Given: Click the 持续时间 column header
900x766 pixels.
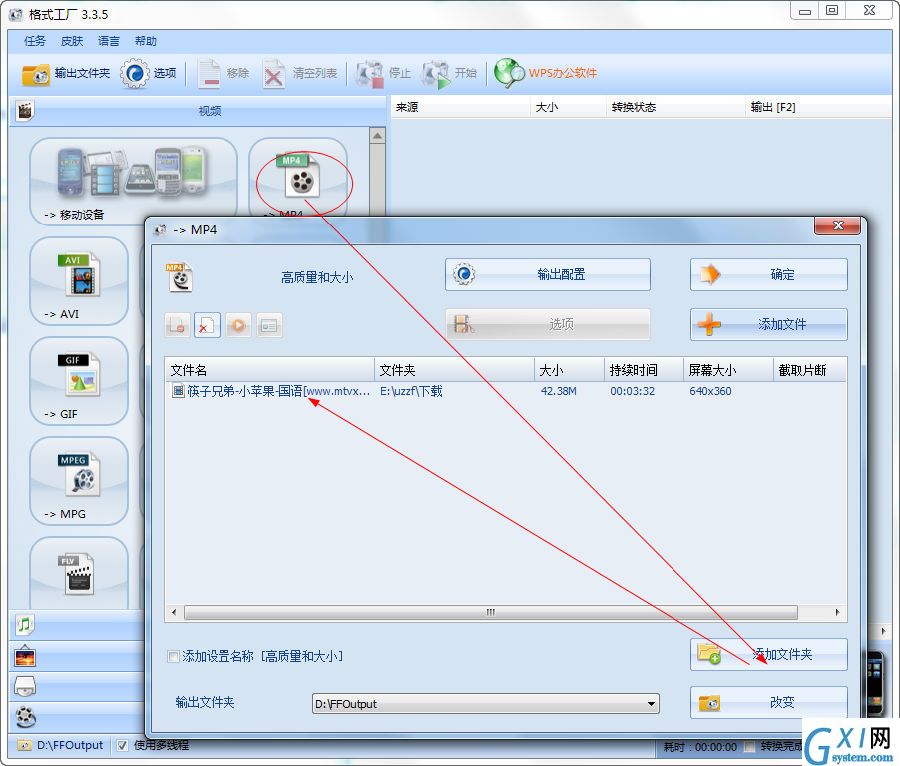Looking at the screenshot, I should point(644,370).
